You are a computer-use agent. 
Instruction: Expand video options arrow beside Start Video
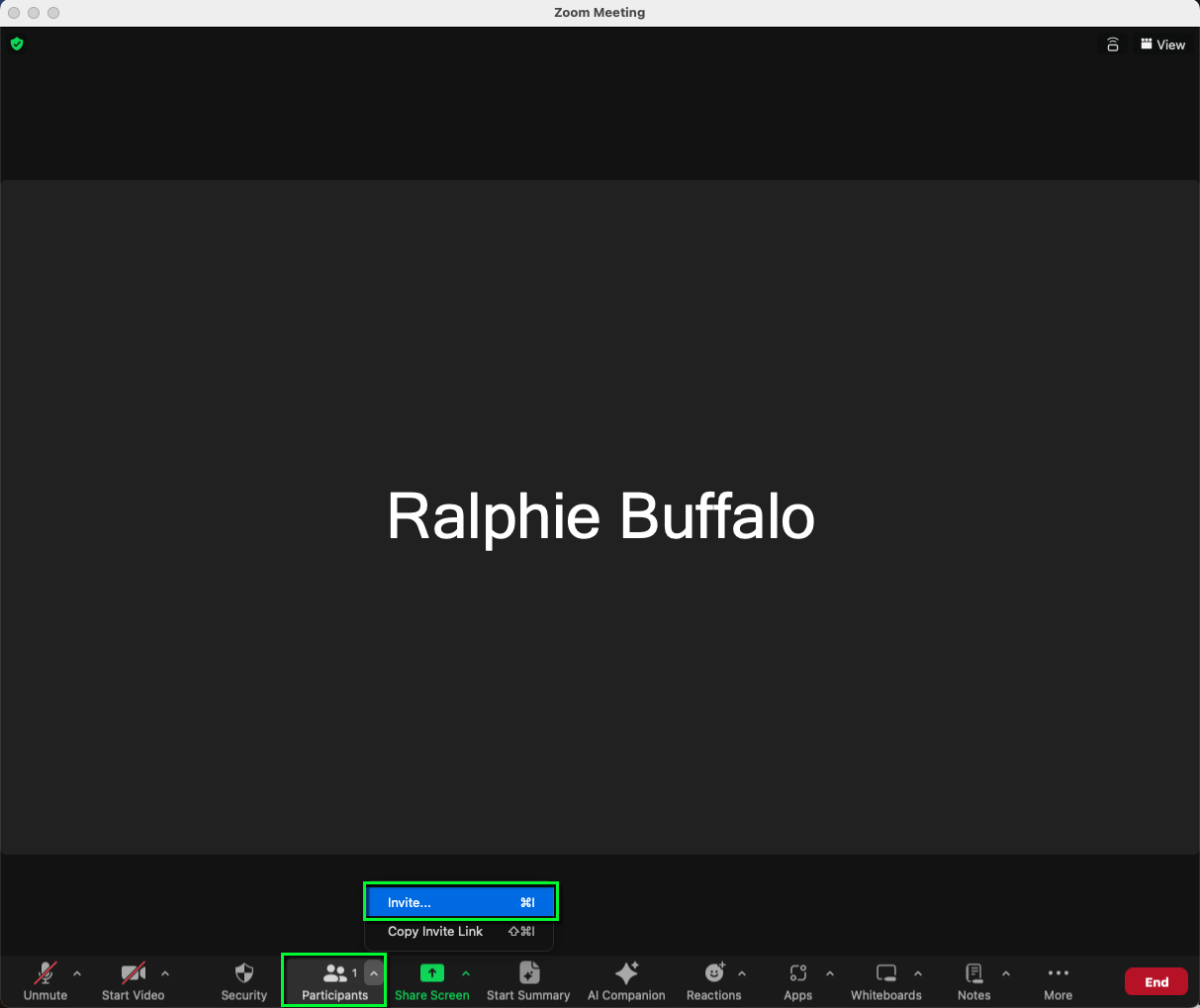point(165,973)
